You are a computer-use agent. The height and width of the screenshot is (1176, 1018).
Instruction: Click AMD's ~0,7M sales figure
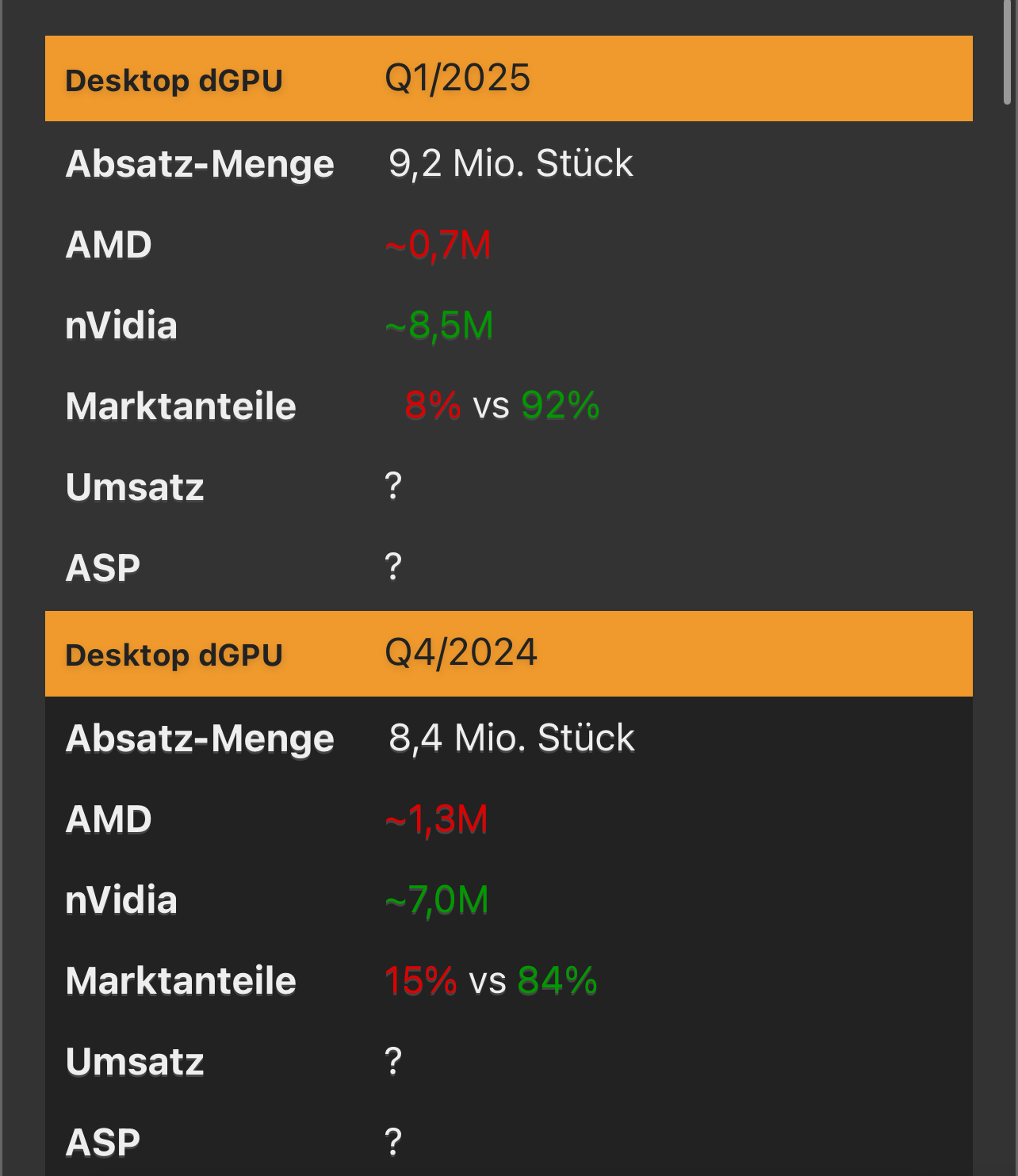pyautogui.click(x=438, y=245)
